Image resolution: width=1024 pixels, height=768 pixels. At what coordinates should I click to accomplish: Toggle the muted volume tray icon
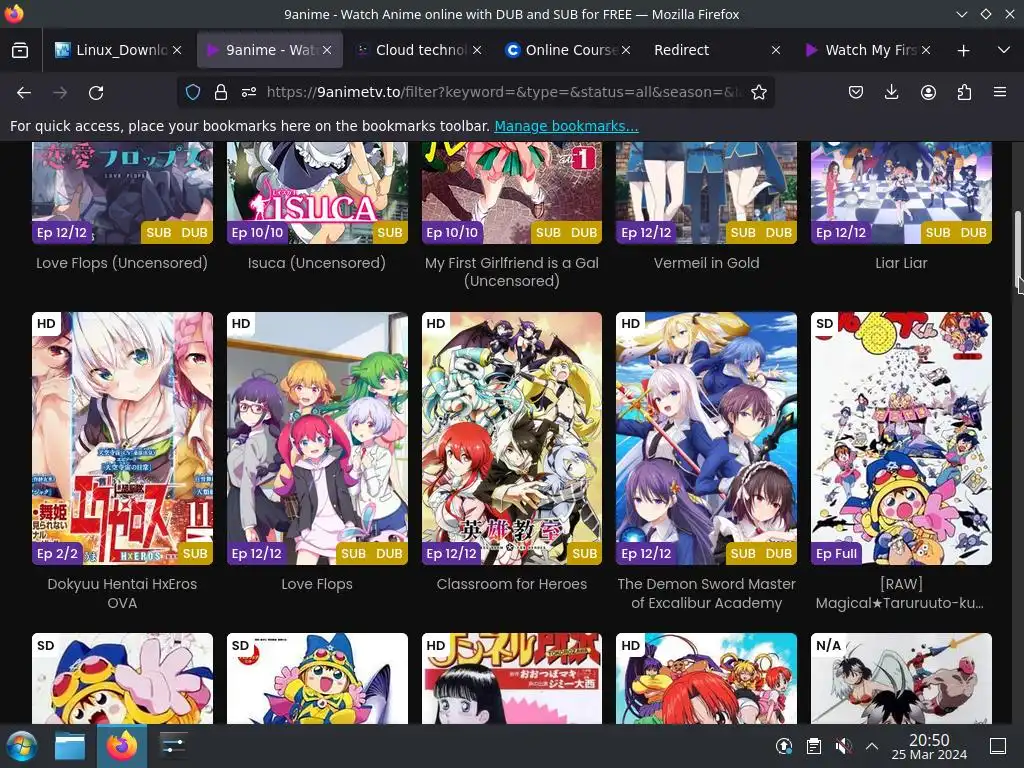click(x=843, y=746)
